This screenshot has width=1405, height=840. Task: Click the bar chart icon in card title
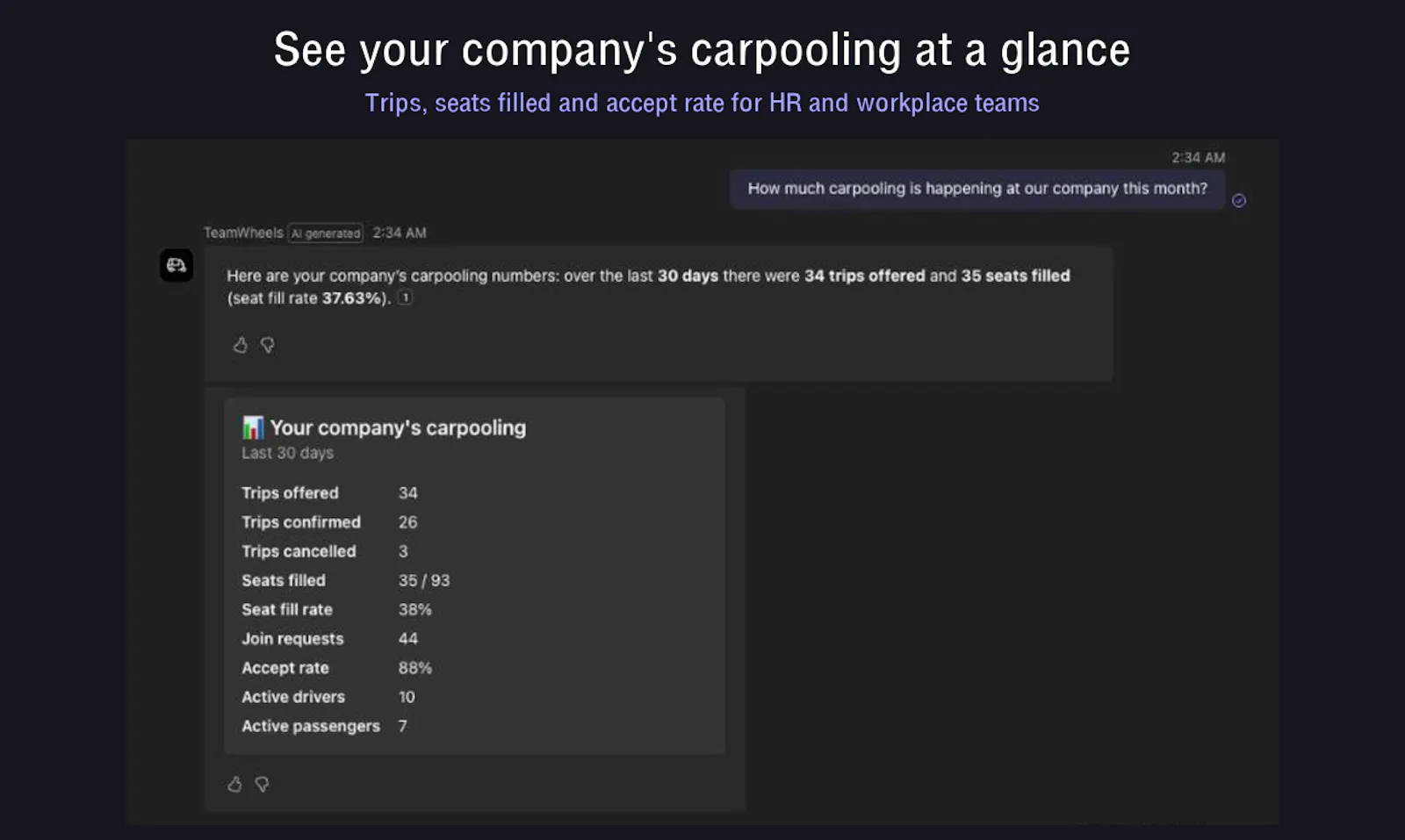pyautogui.click(x=253, y=427)
